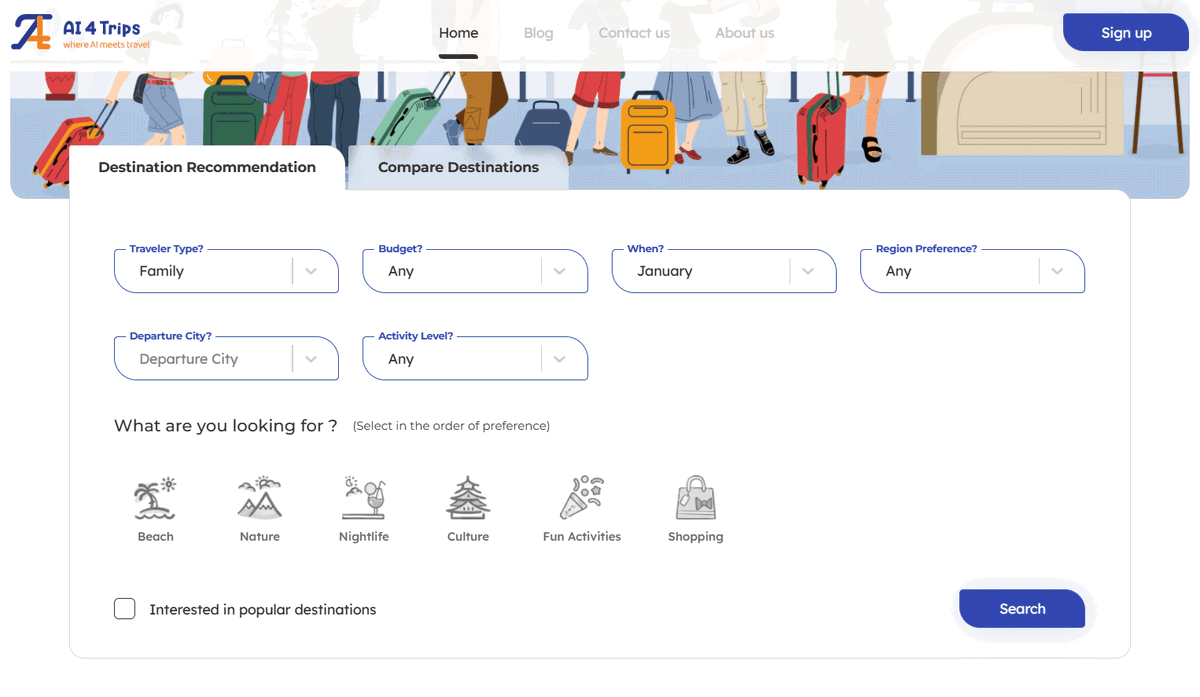Switch to Compare Destinations tab

(x=458, y=167)
